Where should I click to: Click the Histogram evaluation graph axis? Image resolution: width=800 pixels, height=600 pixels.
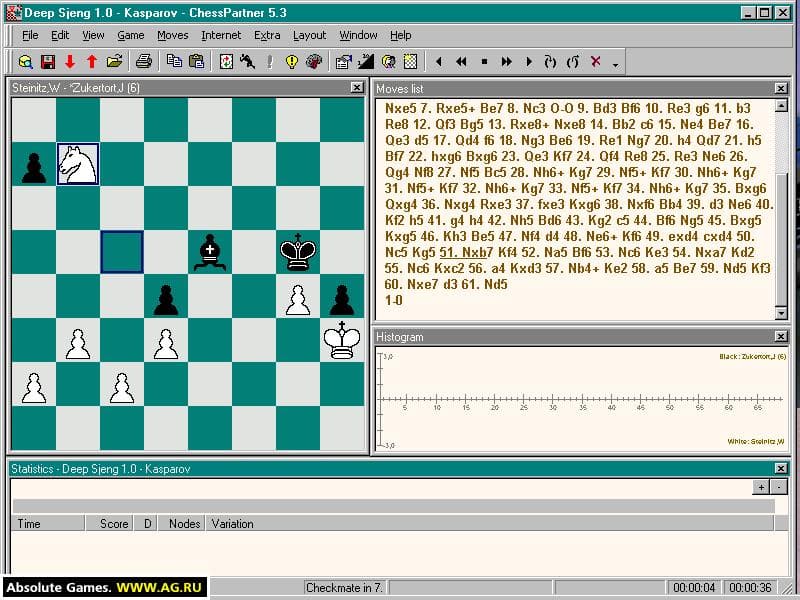[581, 399]
